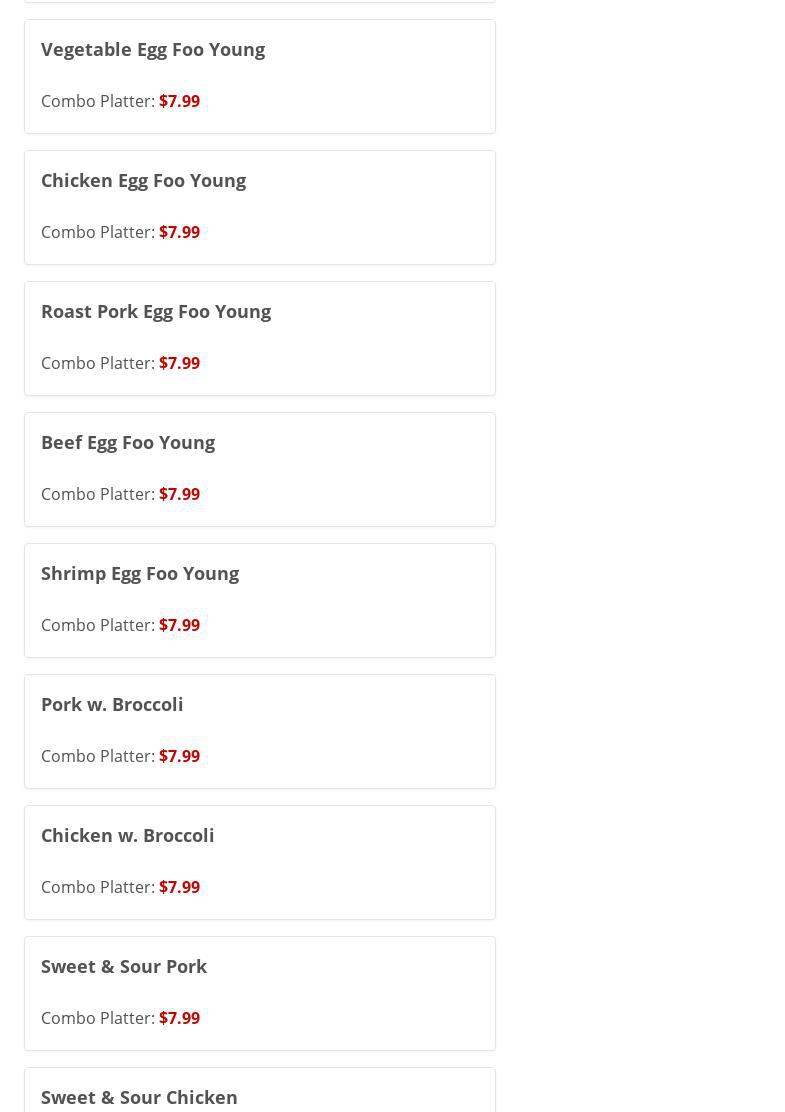
Task: Select the Sweet & Sour Chicken title
Action: (x=139, y=1097)
